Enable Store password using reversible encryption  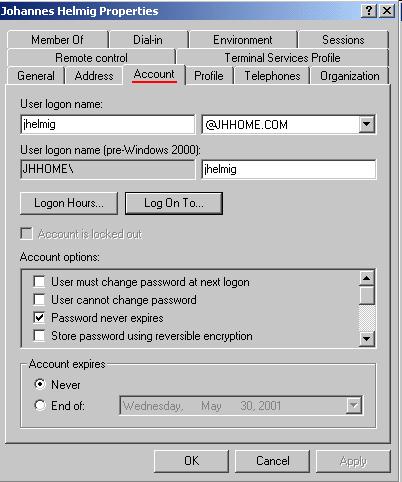(x=39, y=335)
